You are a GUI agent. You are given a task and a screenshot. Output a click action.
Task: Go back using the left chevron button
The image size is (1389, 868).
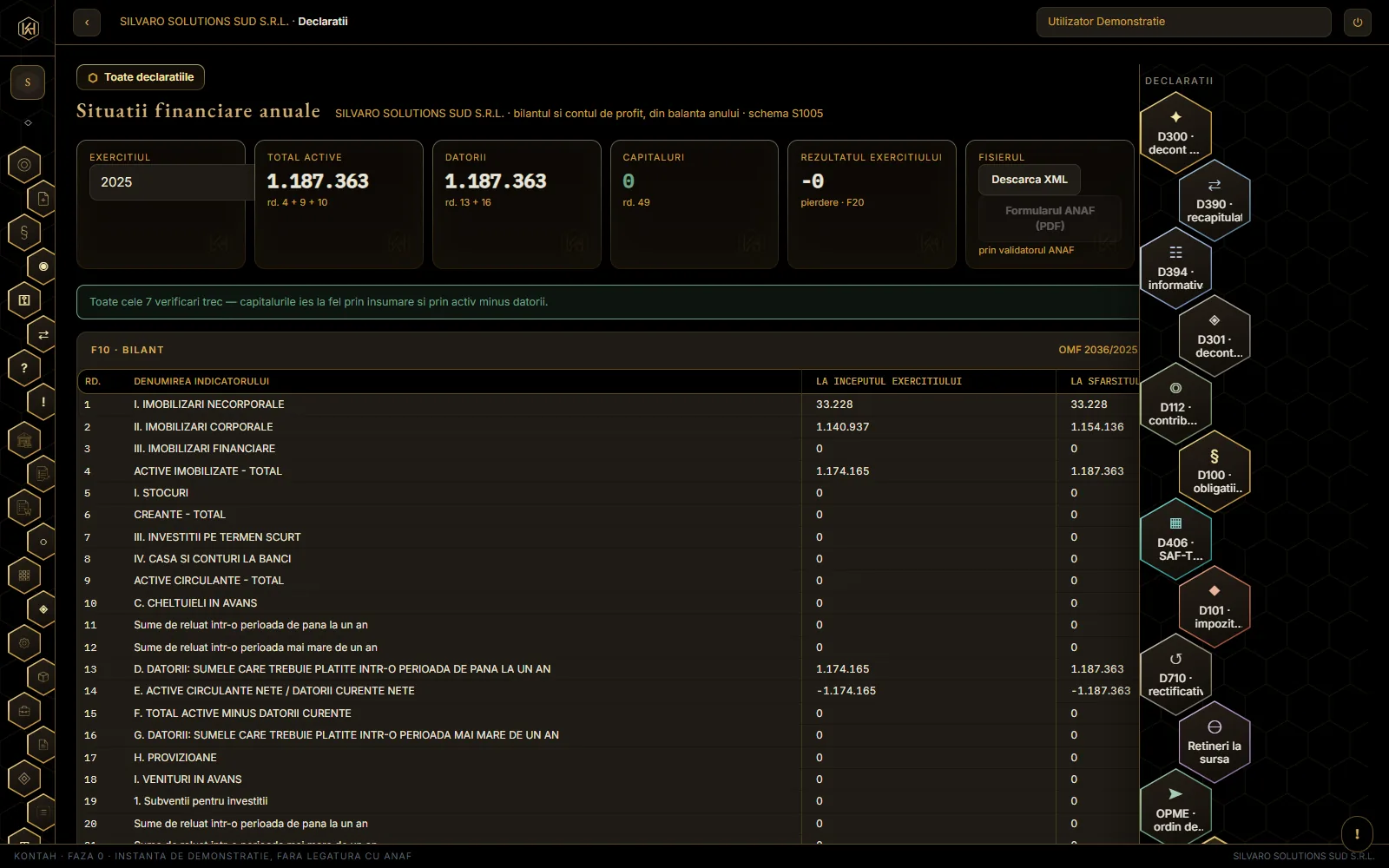coord(87,23)
